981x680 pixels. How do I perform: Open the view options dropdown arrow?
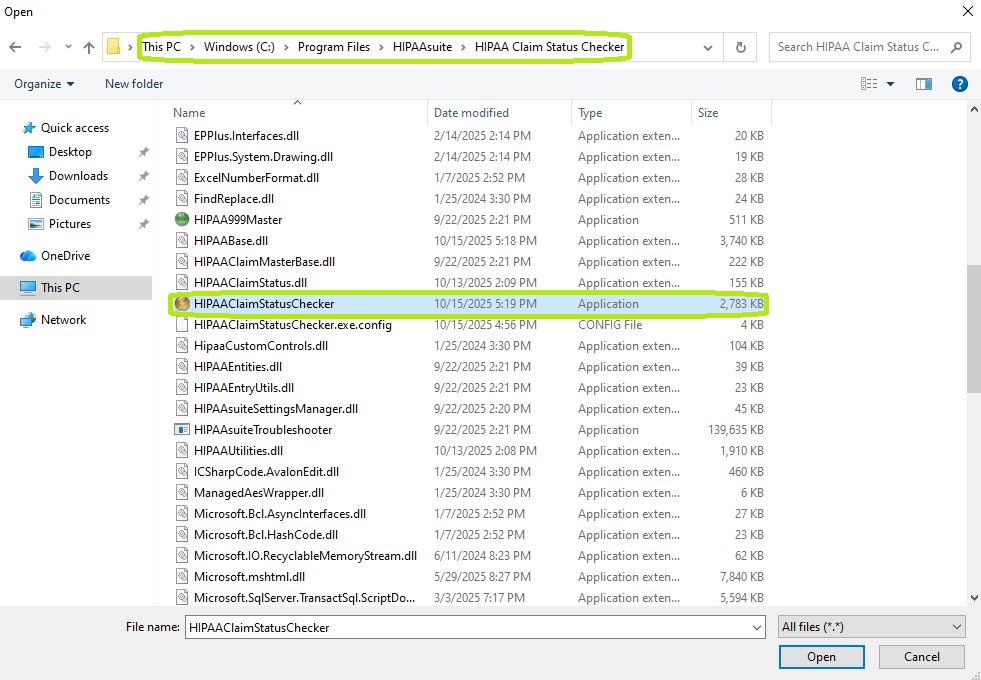tap(890, 84)
